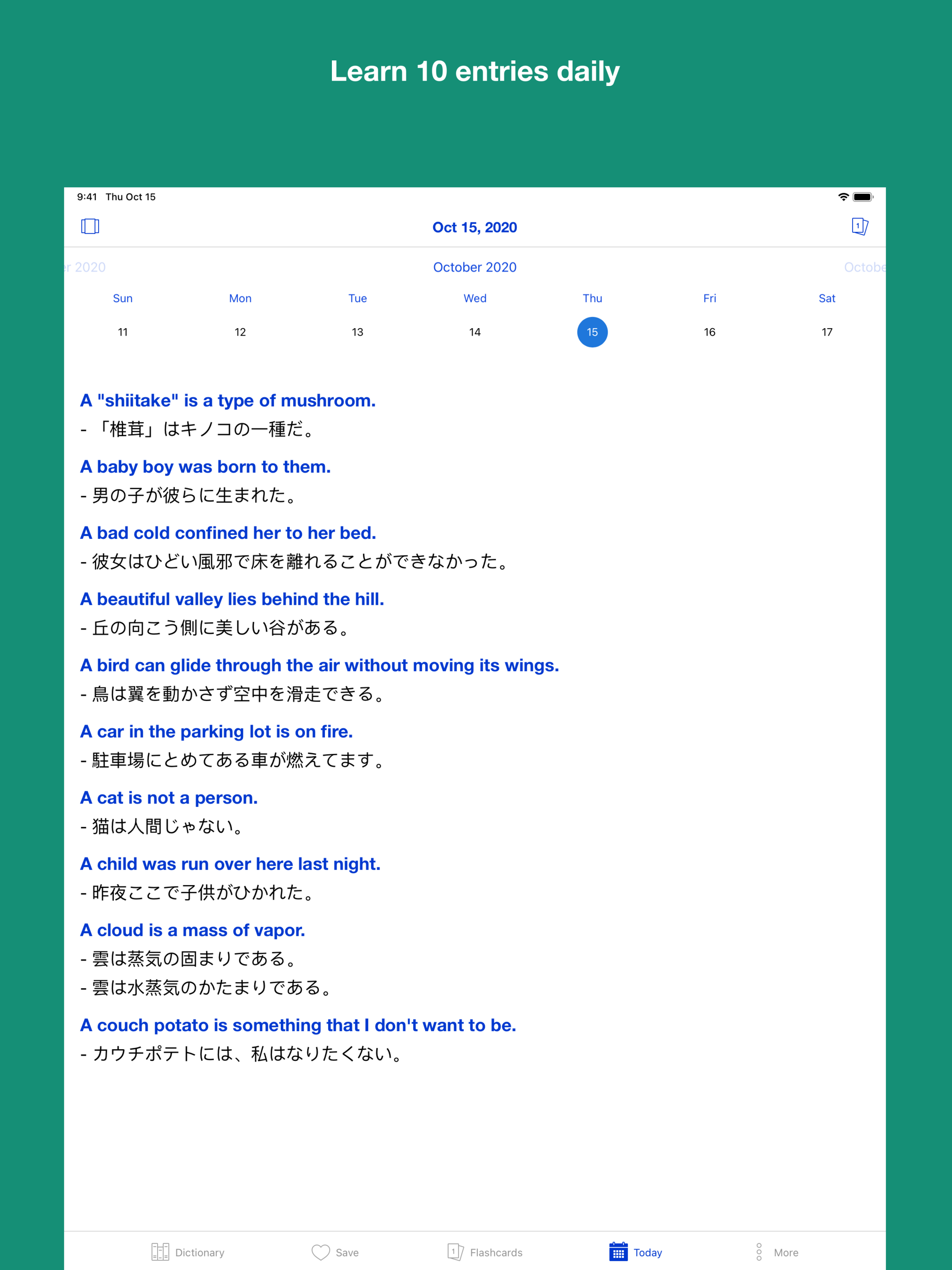Open entry 'A couch potato is something'
This screenshot has width=952, height=1270.
point(202,1025)
